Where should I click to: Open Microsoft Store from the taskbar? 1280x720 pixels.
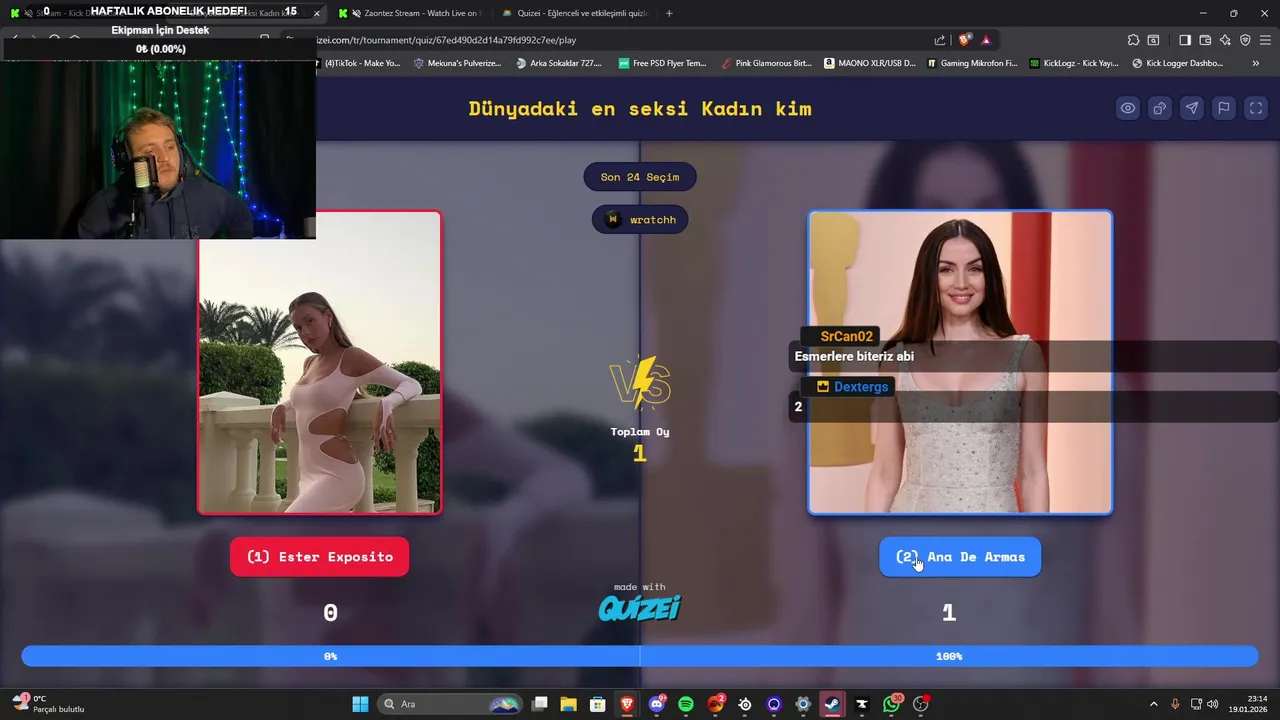tap(597, 704)
